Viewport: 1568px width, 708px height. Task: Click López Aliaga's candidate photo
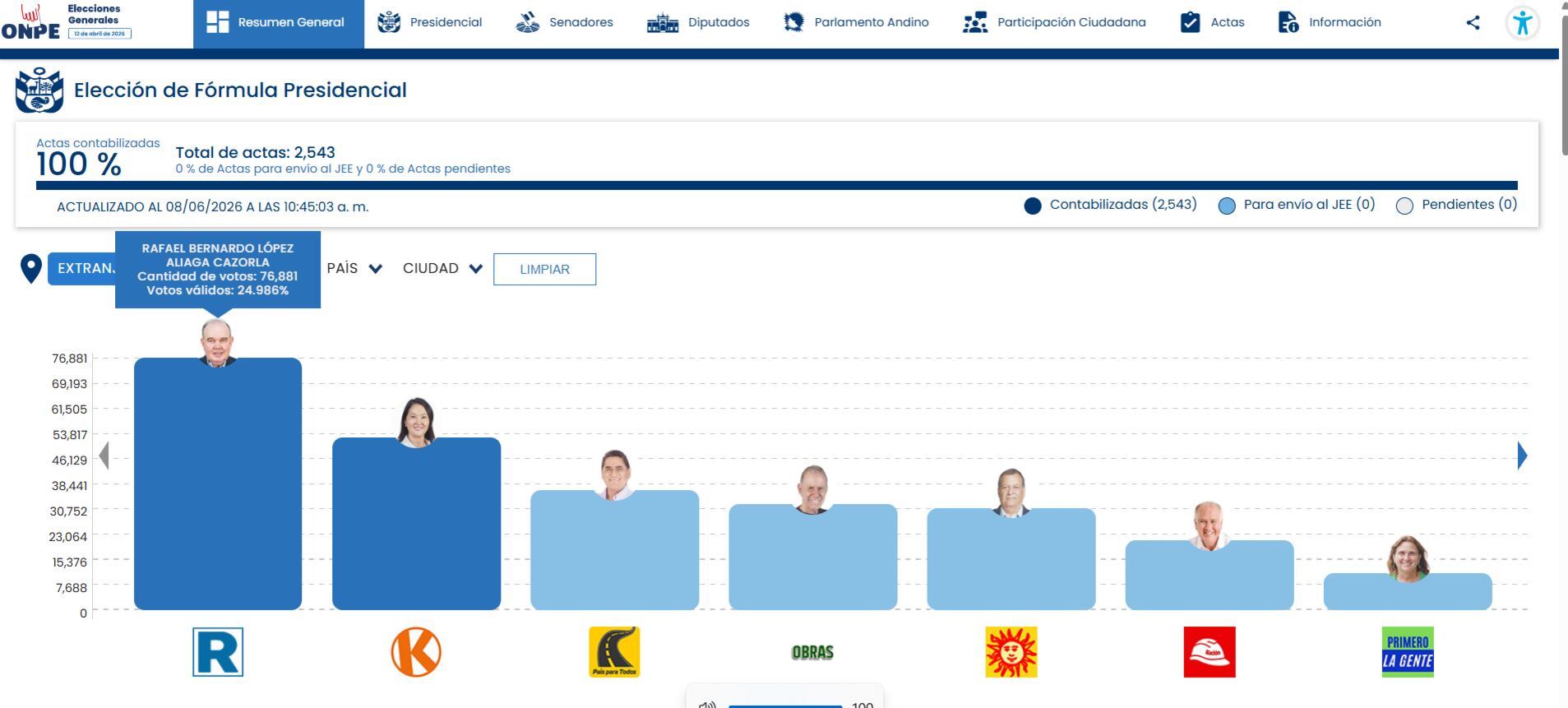click(x=218, y=342)
